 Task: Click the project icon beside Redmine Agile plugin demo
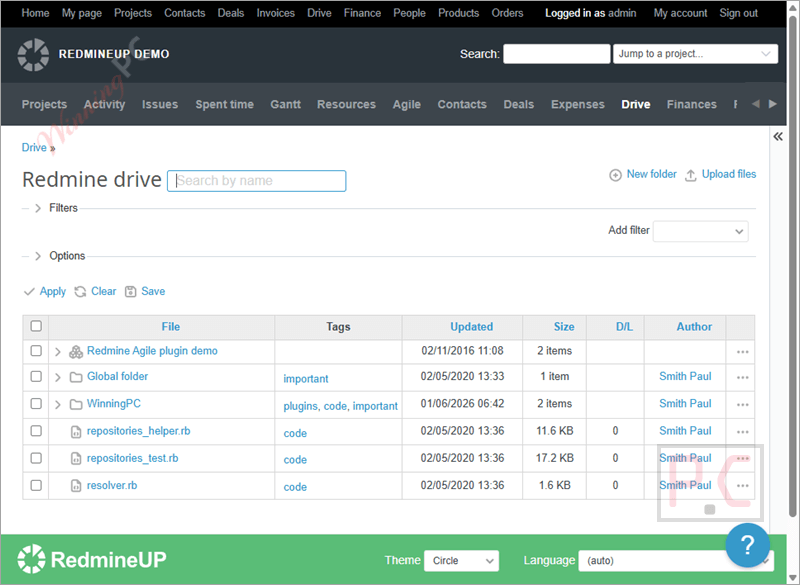pos(76,351)
